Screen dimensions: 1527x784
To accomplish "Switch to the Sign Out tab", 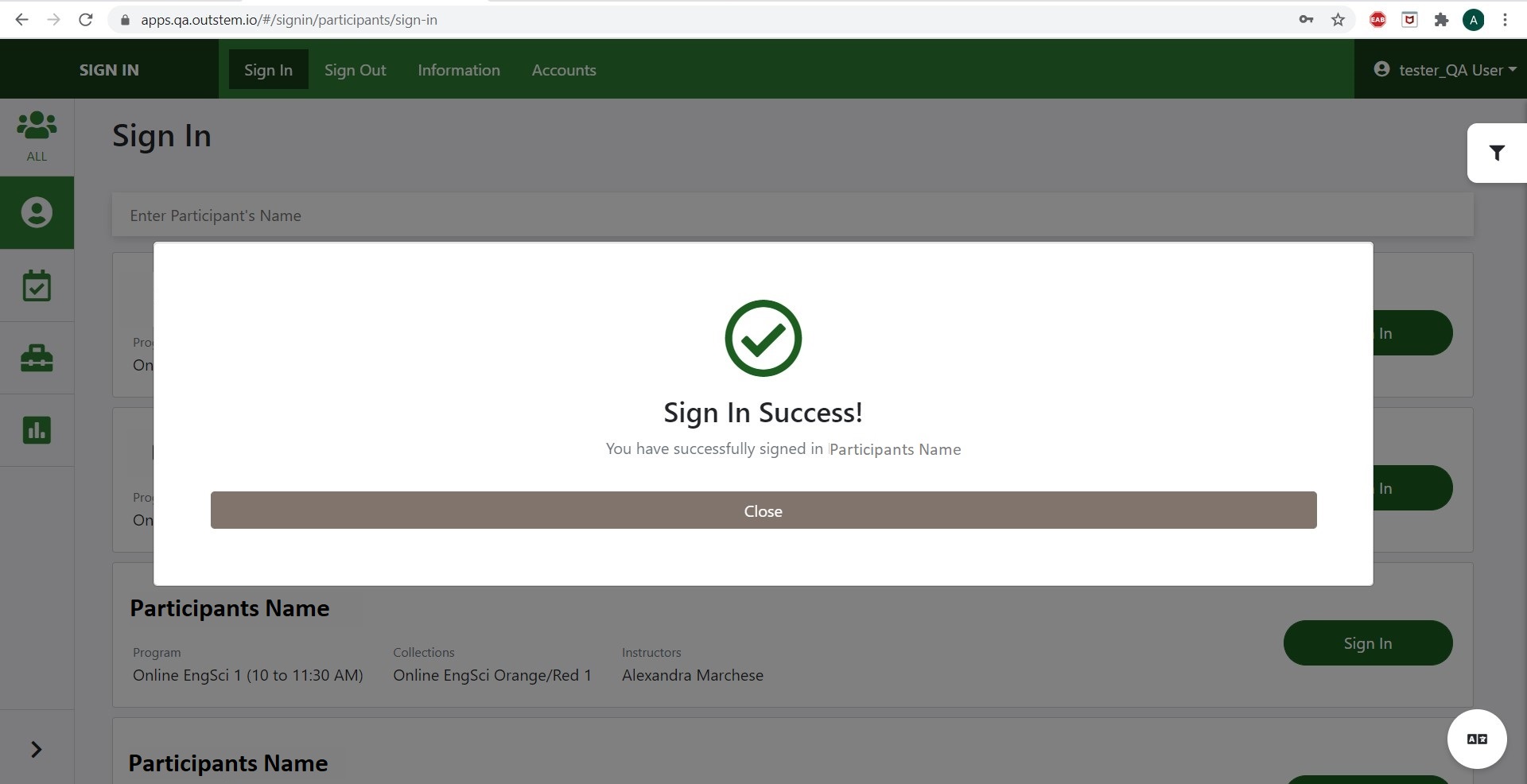I will point(355,70).
